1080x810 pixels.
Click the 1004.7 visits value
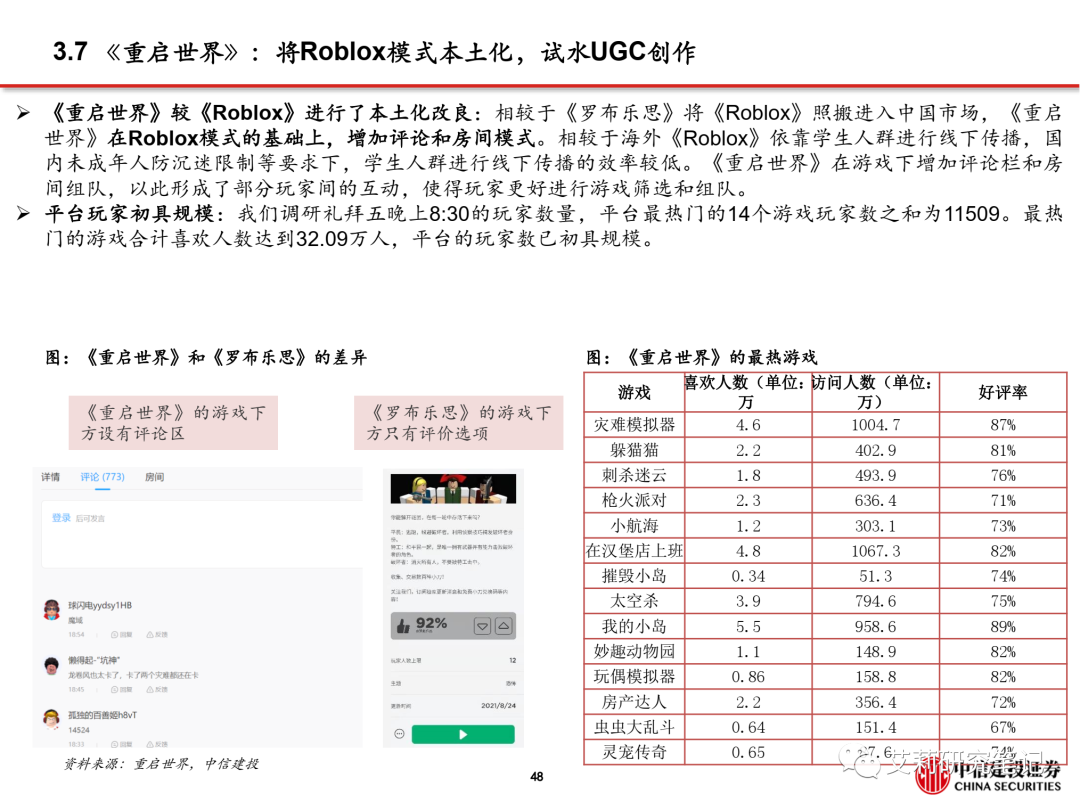coord(875,425)
